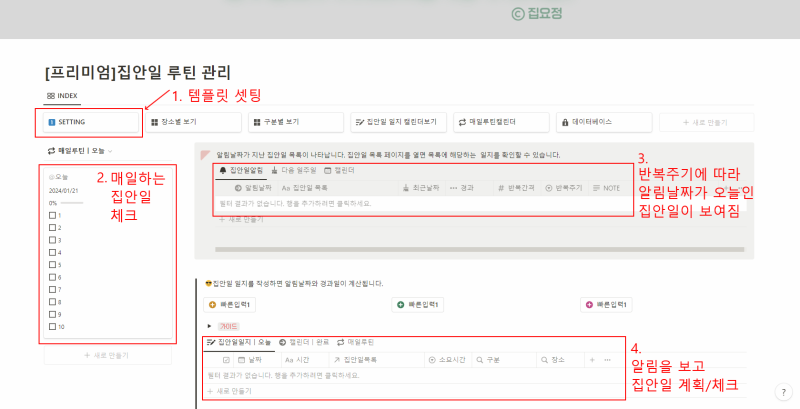Switch to the 집안일알림 tab

(241, 170)
